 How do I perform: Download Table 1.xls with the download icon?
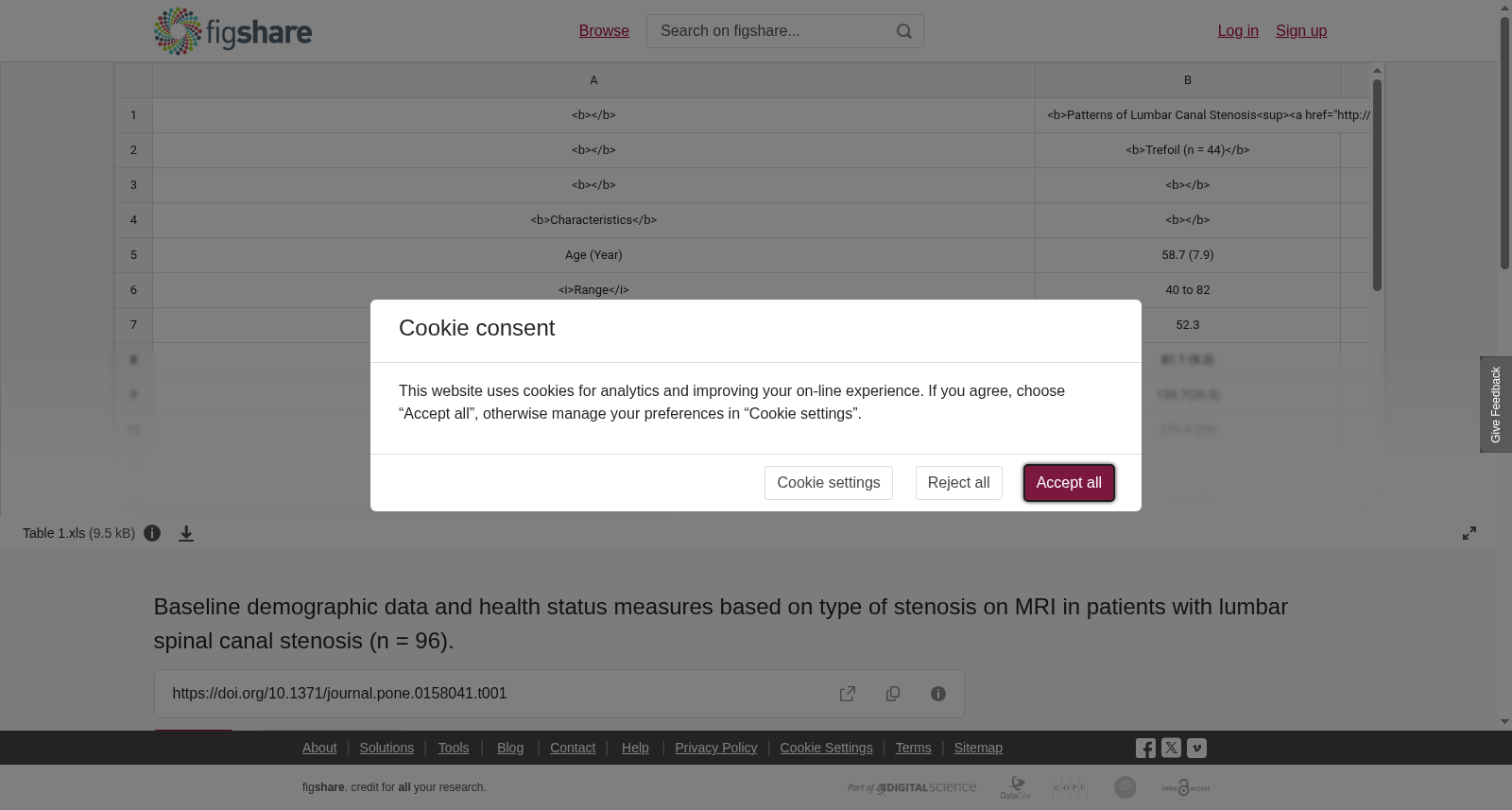[186, 533]
